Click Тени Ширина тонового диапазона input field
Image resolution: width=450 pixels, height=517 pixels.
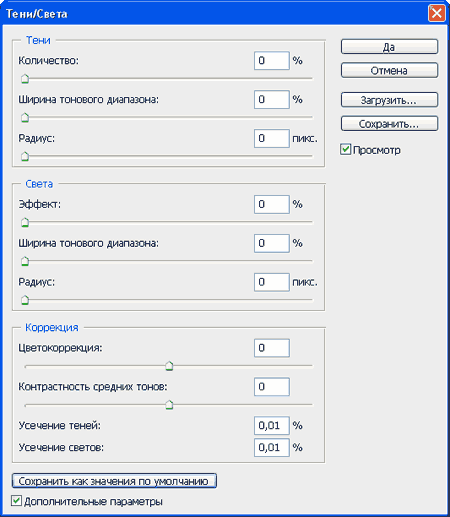pyautogui.click(x=272, y=99)
